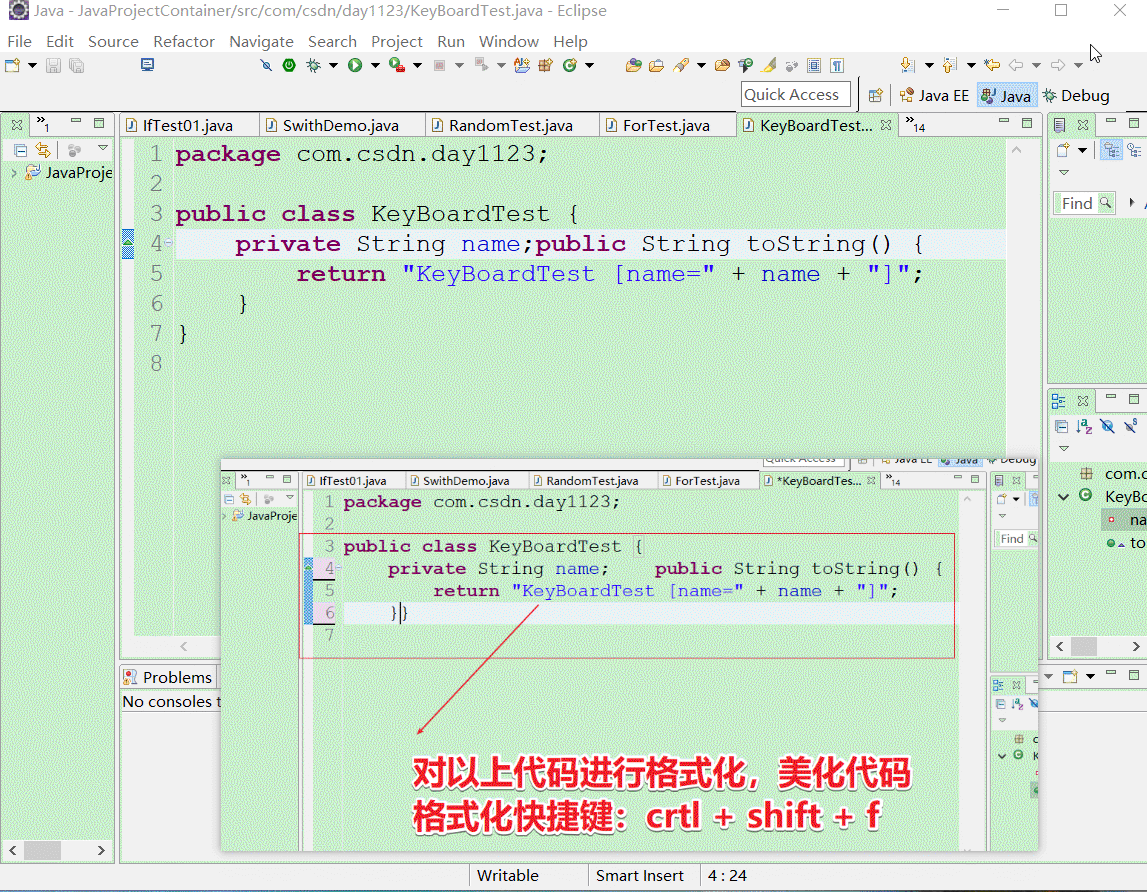This screenshot has width=1147, height=892.
Task: Switch to the ForTest.java editor tab
Action: click(x=666, y=125)
